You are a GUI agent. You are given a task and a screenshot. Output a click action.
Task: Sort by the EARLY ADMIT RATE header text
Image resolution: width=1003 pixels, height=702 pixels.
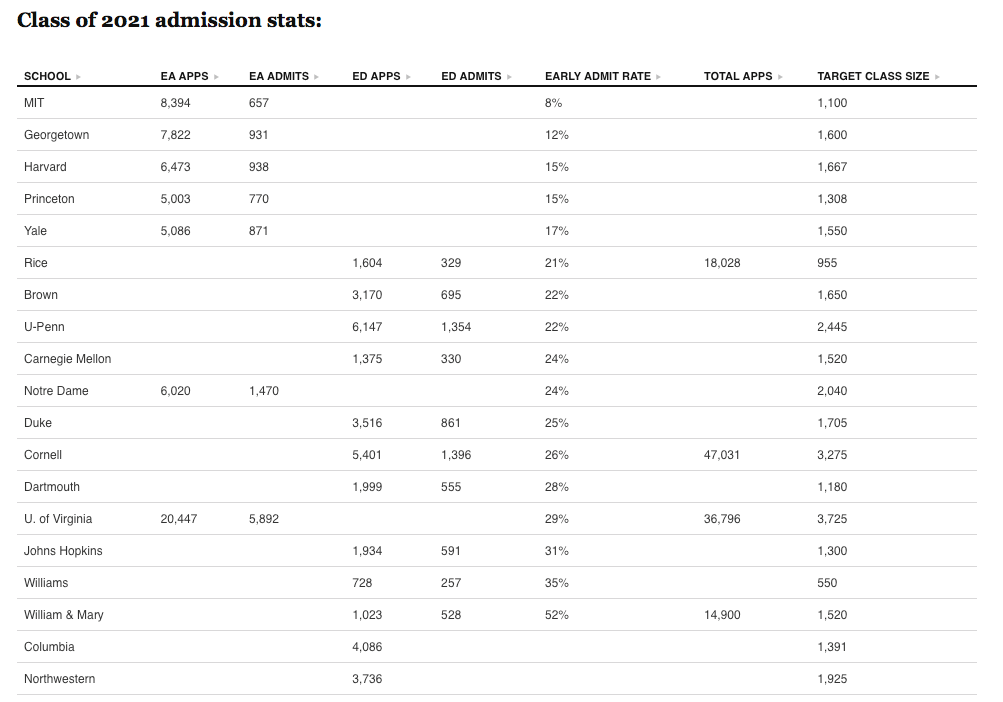[597, 76]
